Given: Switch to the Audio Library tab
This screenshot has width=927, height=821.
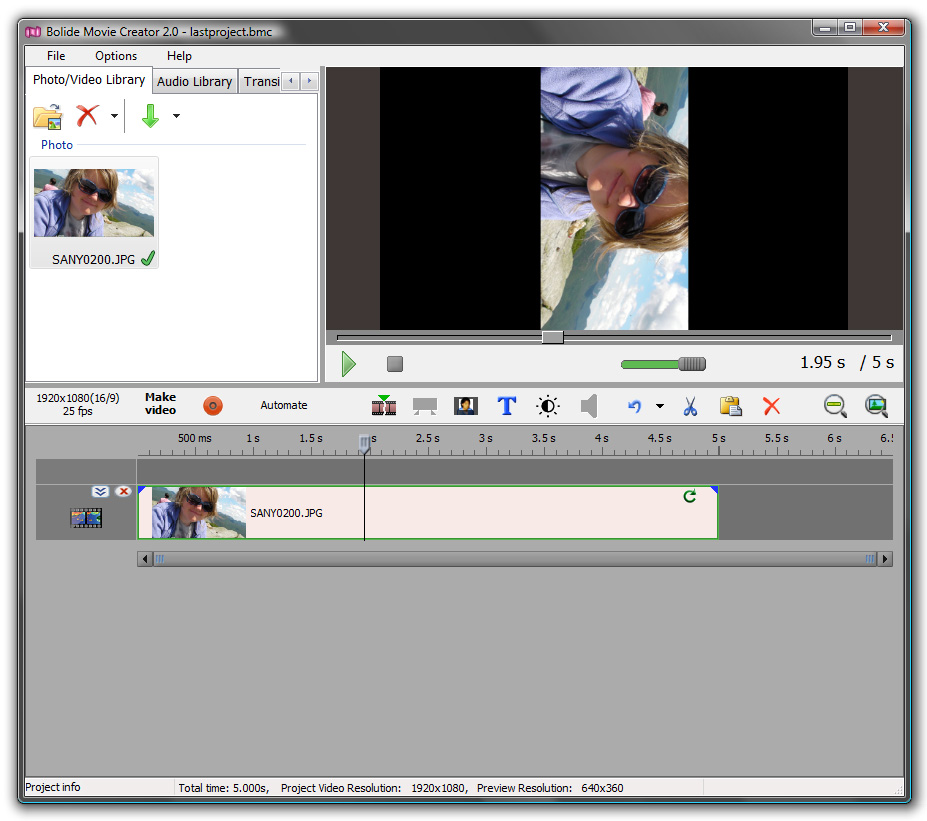Looking at the screenshot, I should tap(194, 81).
